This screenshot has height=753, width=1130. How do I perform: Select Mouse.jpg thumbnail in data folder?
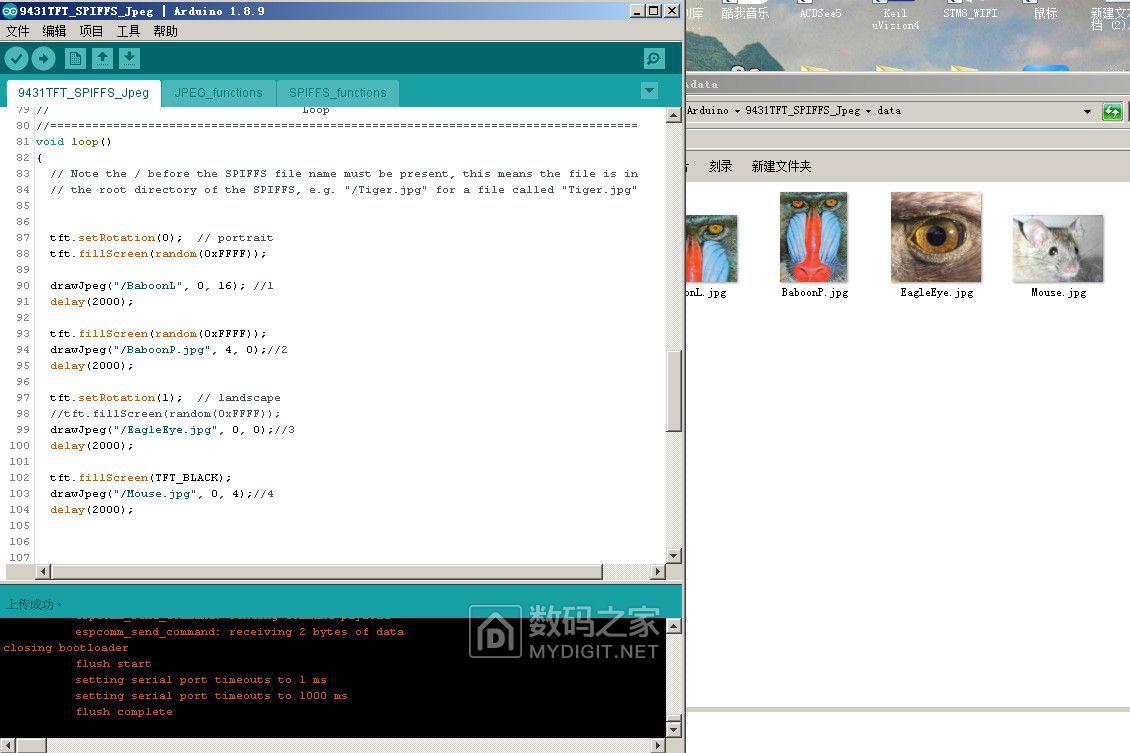point(1058,249)
